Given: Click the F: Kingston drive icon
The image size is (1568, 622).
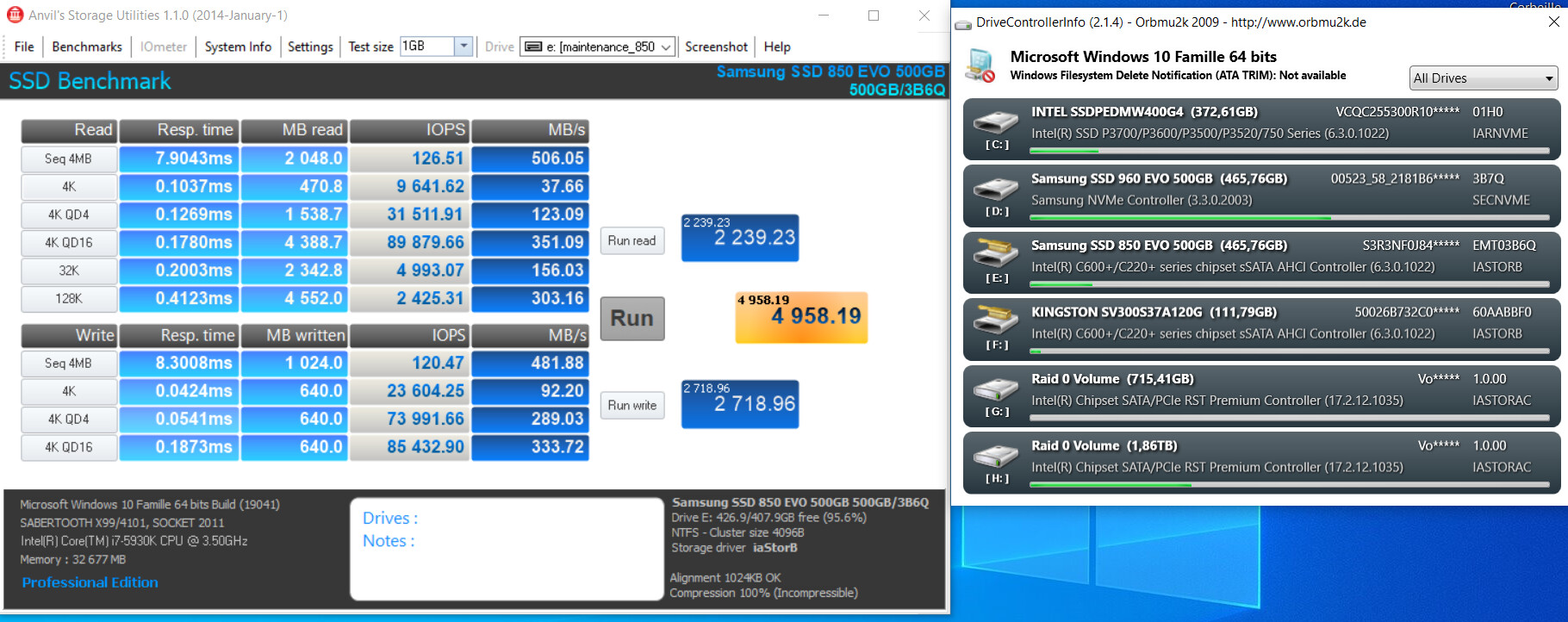Looking at the screenshot, I should [996, 320].
